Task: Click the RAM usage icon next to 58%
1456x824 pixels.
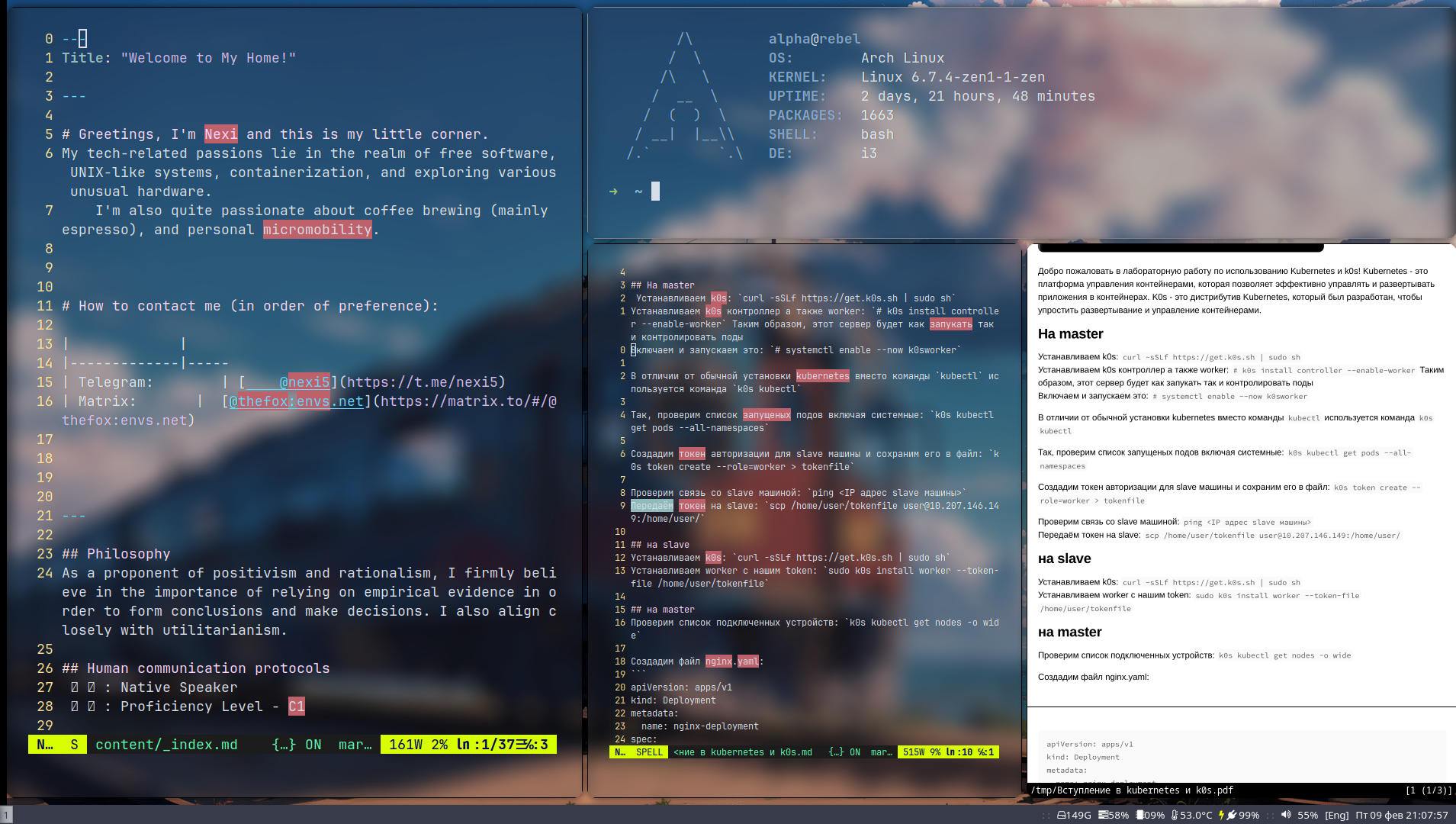Action: pyautogui.click(x=1102, y=816)
